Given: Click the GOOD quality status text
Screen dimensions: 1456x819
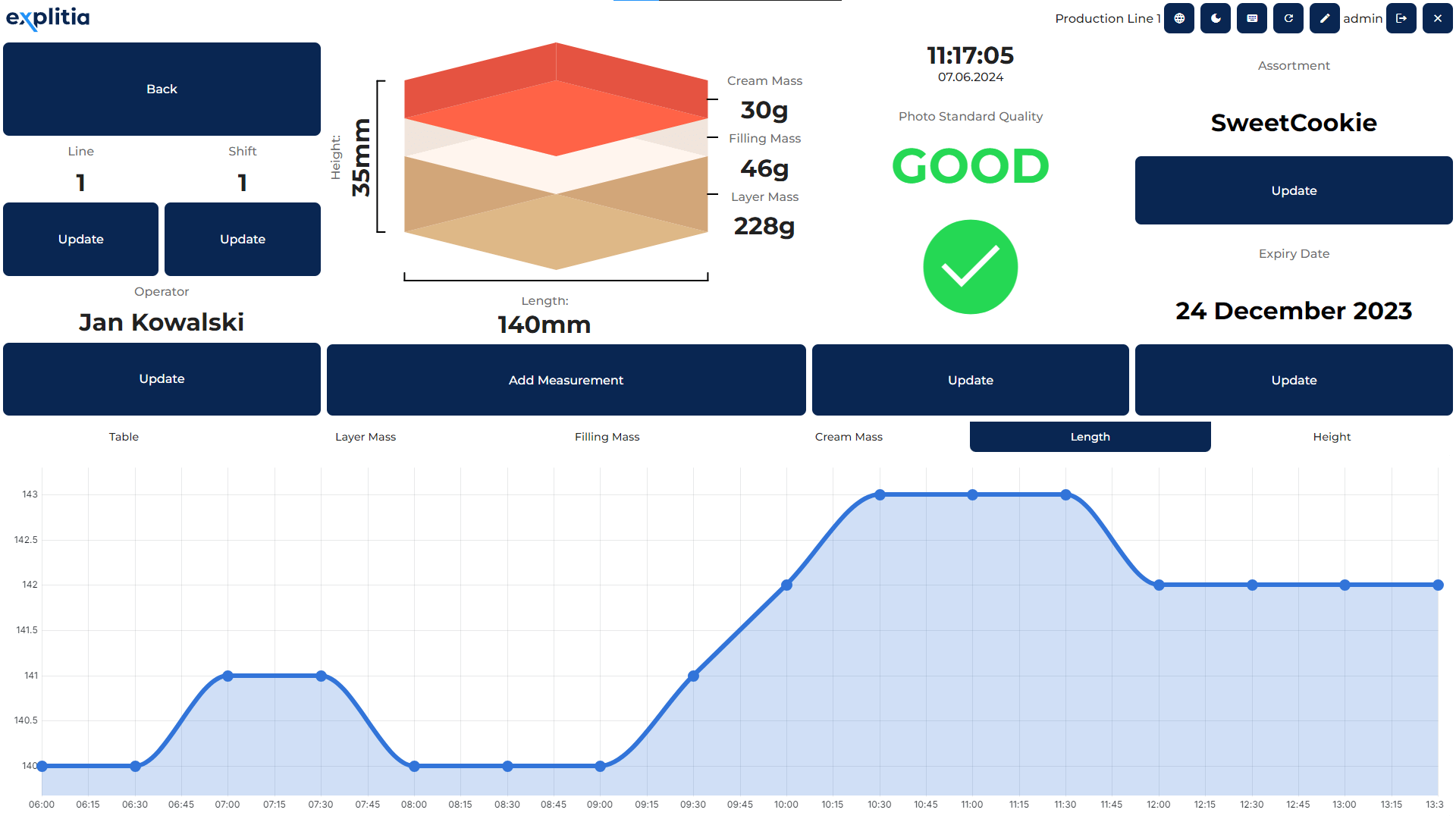Looking at the screenshot, I should [971, 166].
